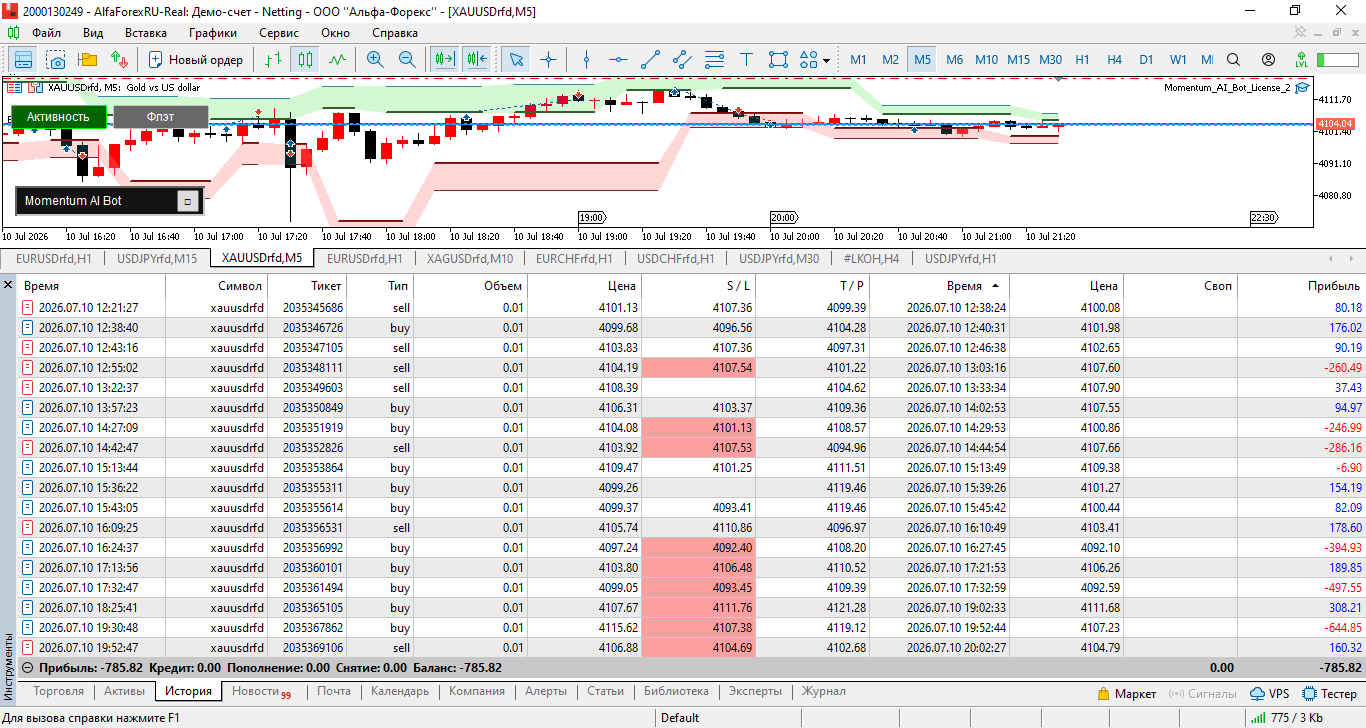Toggle the cursor selection mode
Viewport: 1366px width, 728px height.
[516, 59]
